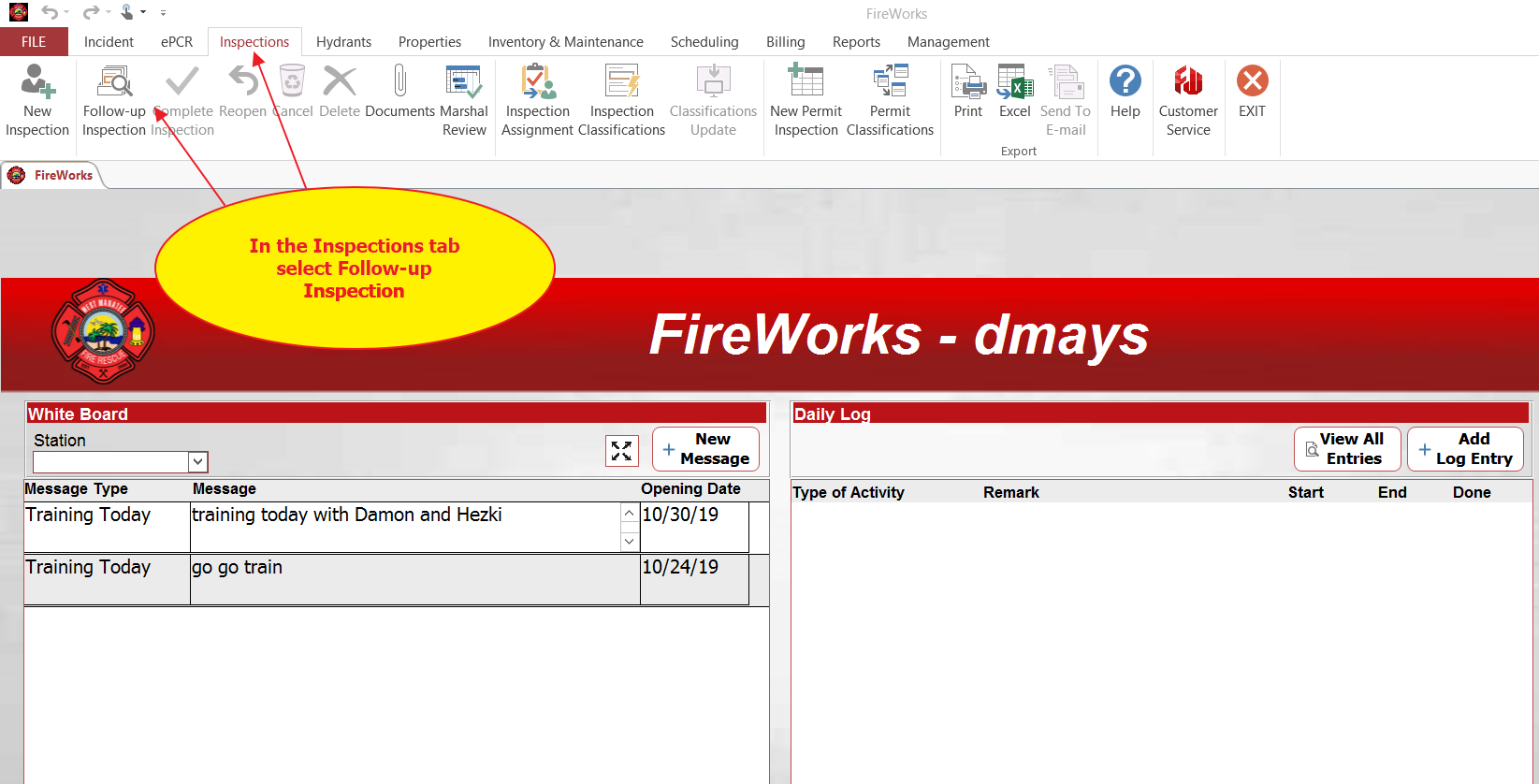
Task: Open the touch mode dropdown arrow
Action: pyautogui.click(x=143, y=13)
